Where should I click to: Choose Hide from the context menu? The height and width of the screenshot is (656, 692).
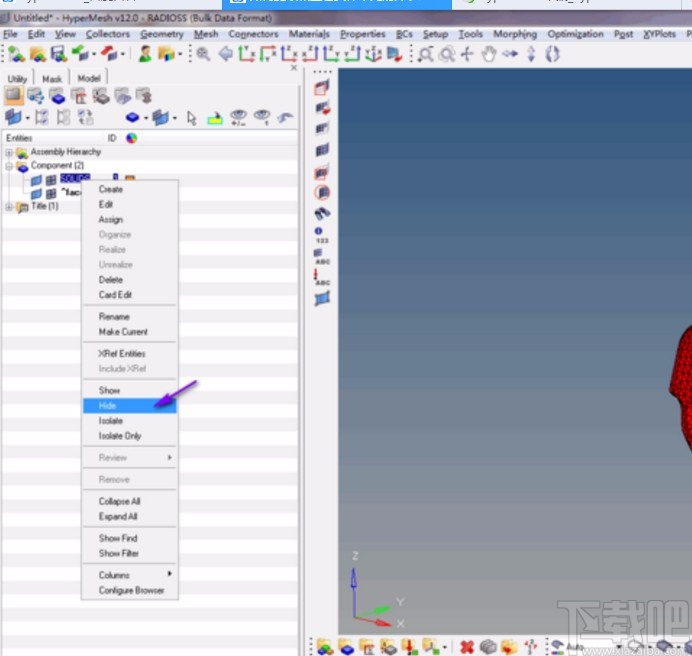(x=108, y=405)
